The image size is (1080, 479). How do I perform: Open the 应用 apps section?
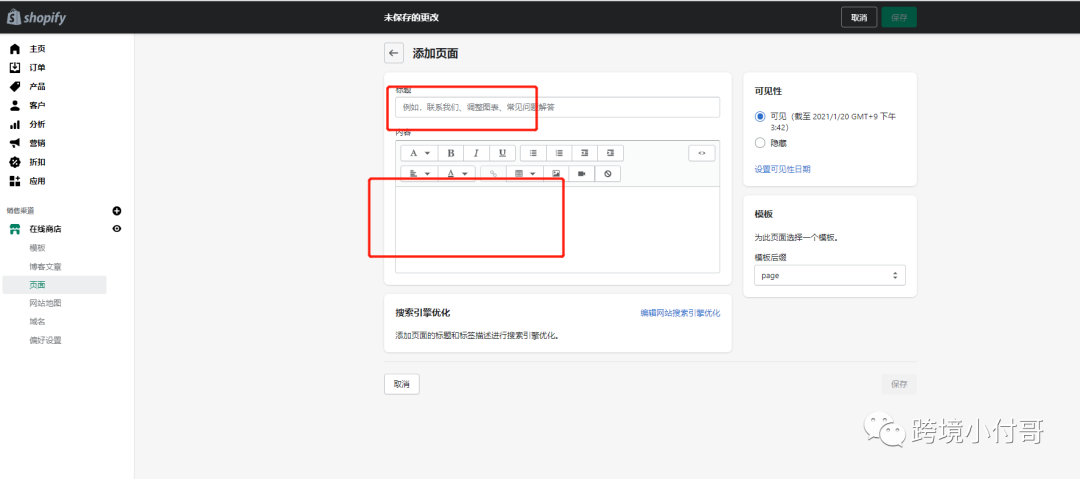tap(37, 181)
